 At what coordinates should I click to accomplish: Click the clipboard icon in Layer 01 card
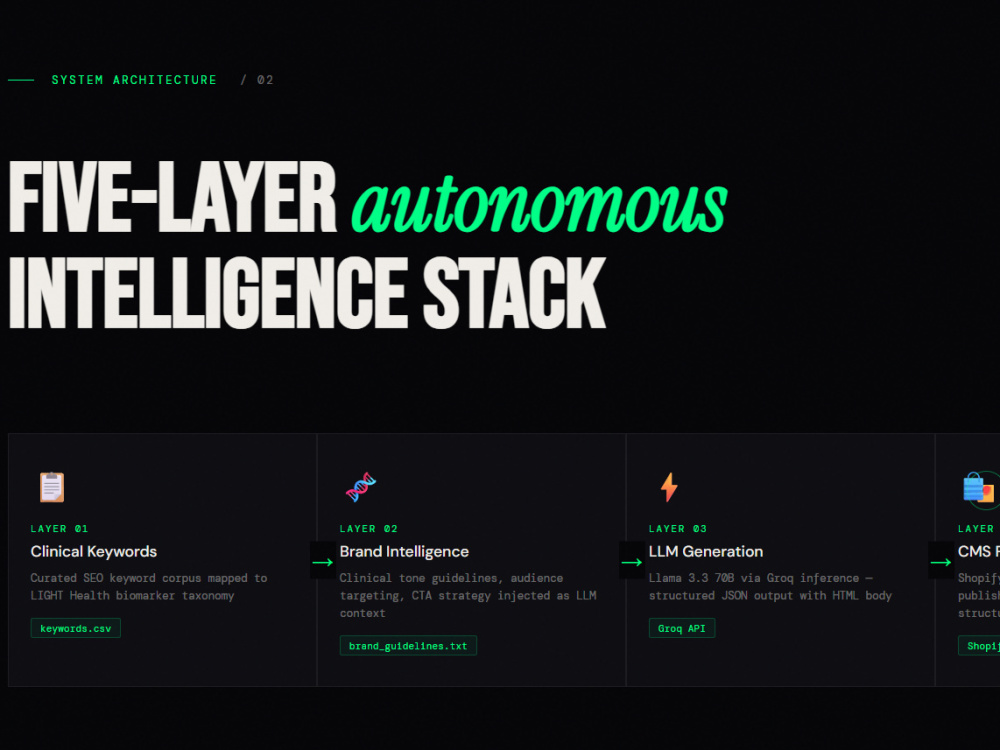pyautogui.click(x=52, y=487)
